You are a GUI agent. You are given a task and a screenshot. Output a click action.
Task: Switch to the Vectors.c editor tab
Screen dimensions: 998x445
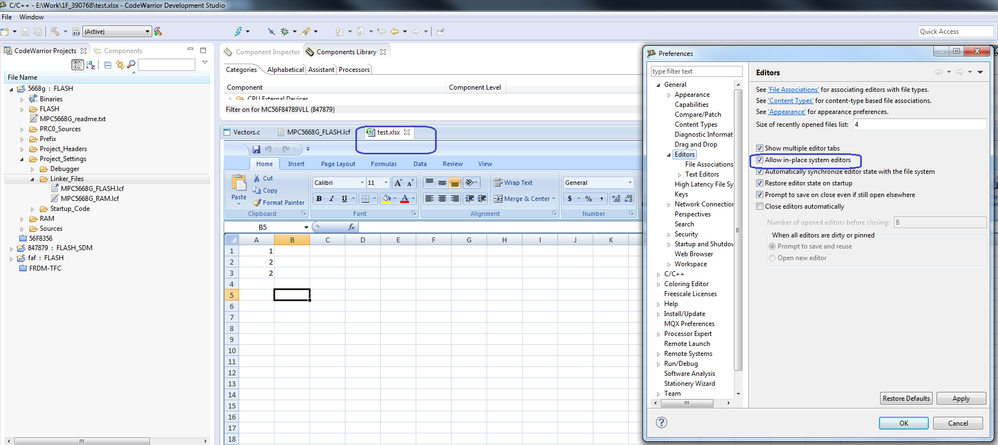click(x=242, y=132)
